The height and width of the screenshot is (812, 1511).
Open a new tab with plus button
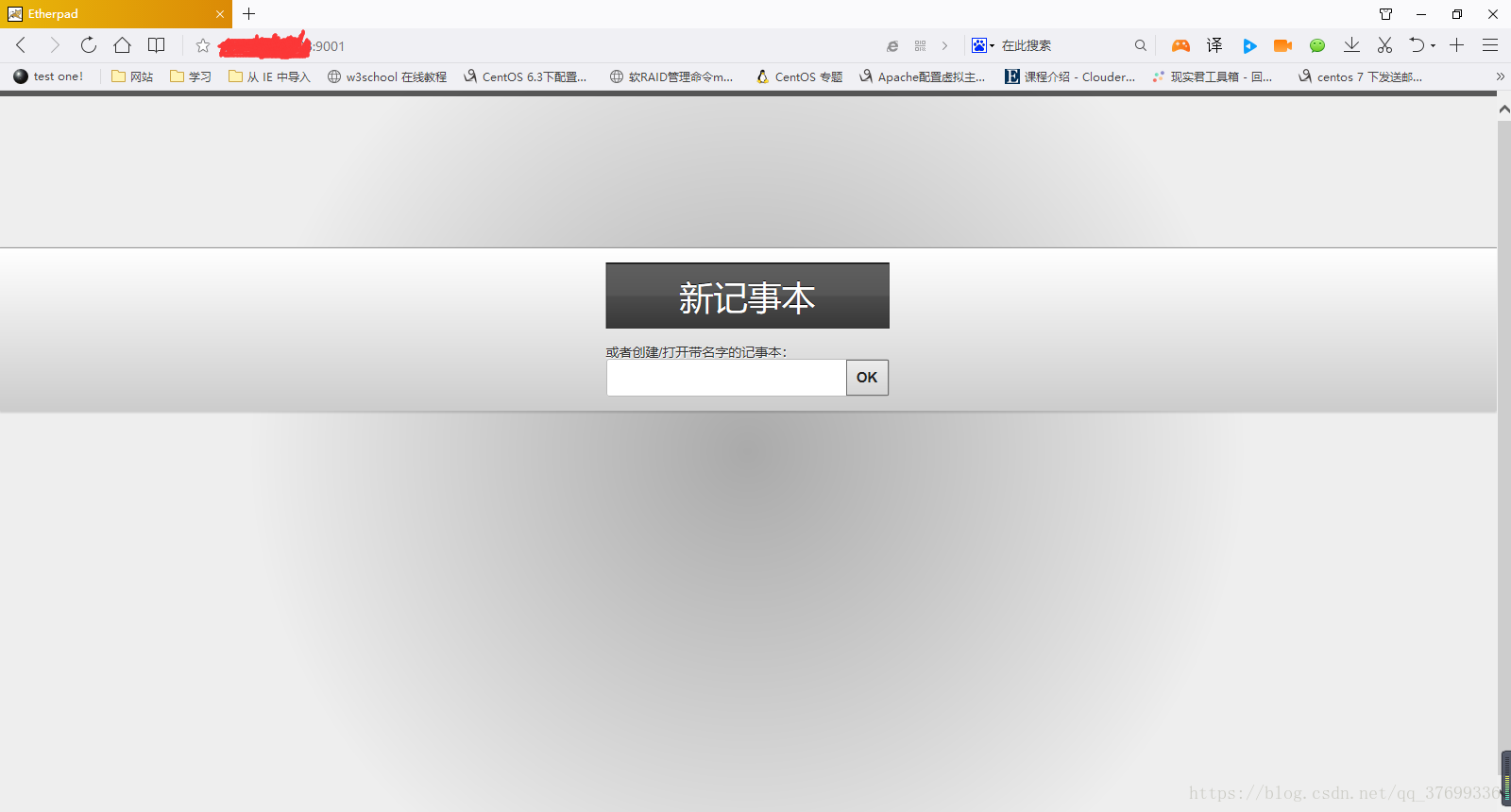249,14
